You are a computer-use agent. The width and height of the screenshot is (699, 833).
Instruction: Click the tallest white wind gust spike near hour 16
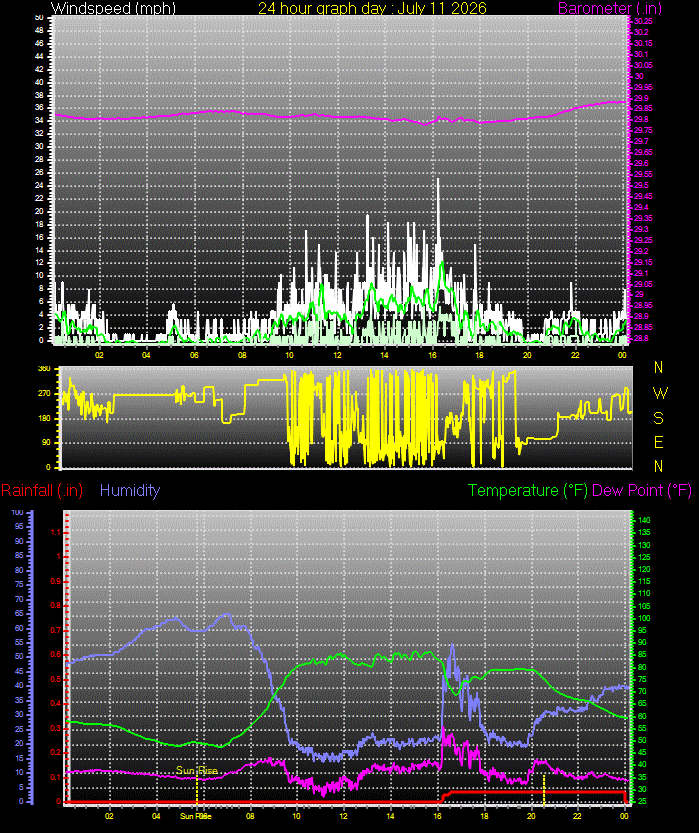(438, 212)
